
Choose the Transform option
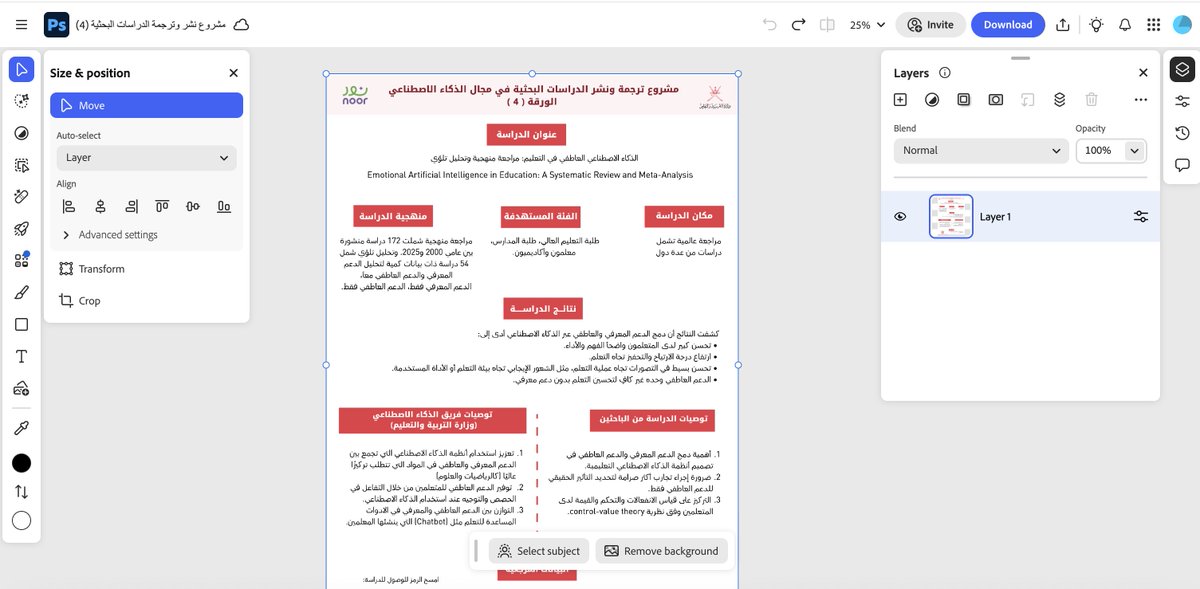click(x=91, y=269)
